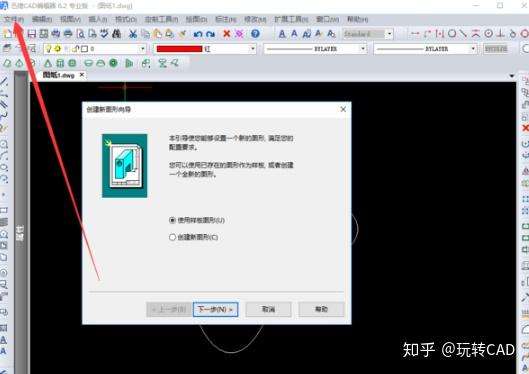Image resolution: width=529 pixels, height=374 pixels.
Task: Expand the second BYLAYER lineweight dropdown
Action: click(x=473, y=49)
